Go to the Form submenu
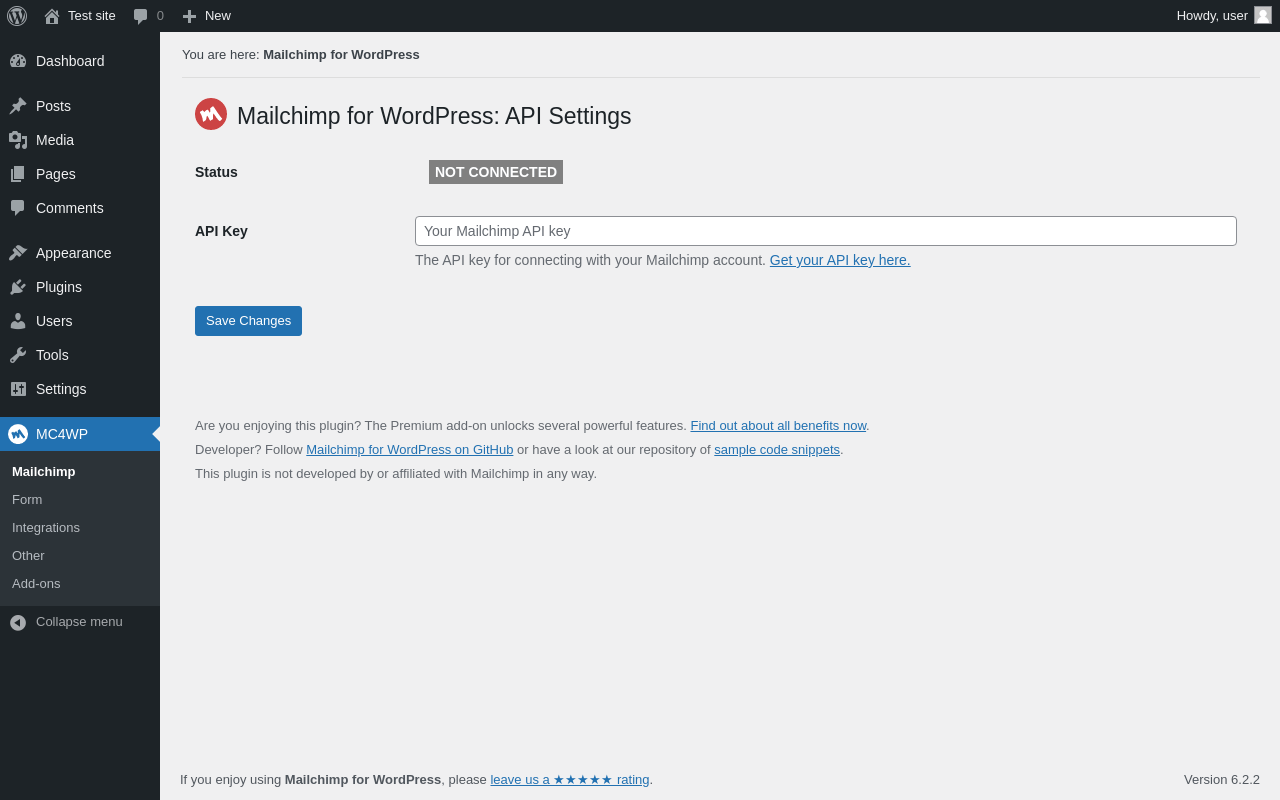 tap(27, 499)
